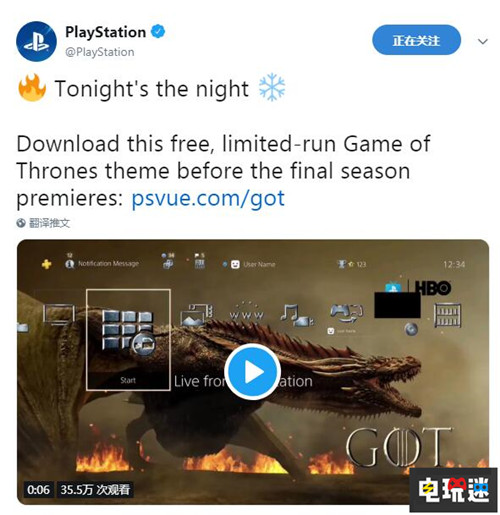Click the PlayStation display name
Viewport: 500px width, 515px height.
tap(105, 32)
